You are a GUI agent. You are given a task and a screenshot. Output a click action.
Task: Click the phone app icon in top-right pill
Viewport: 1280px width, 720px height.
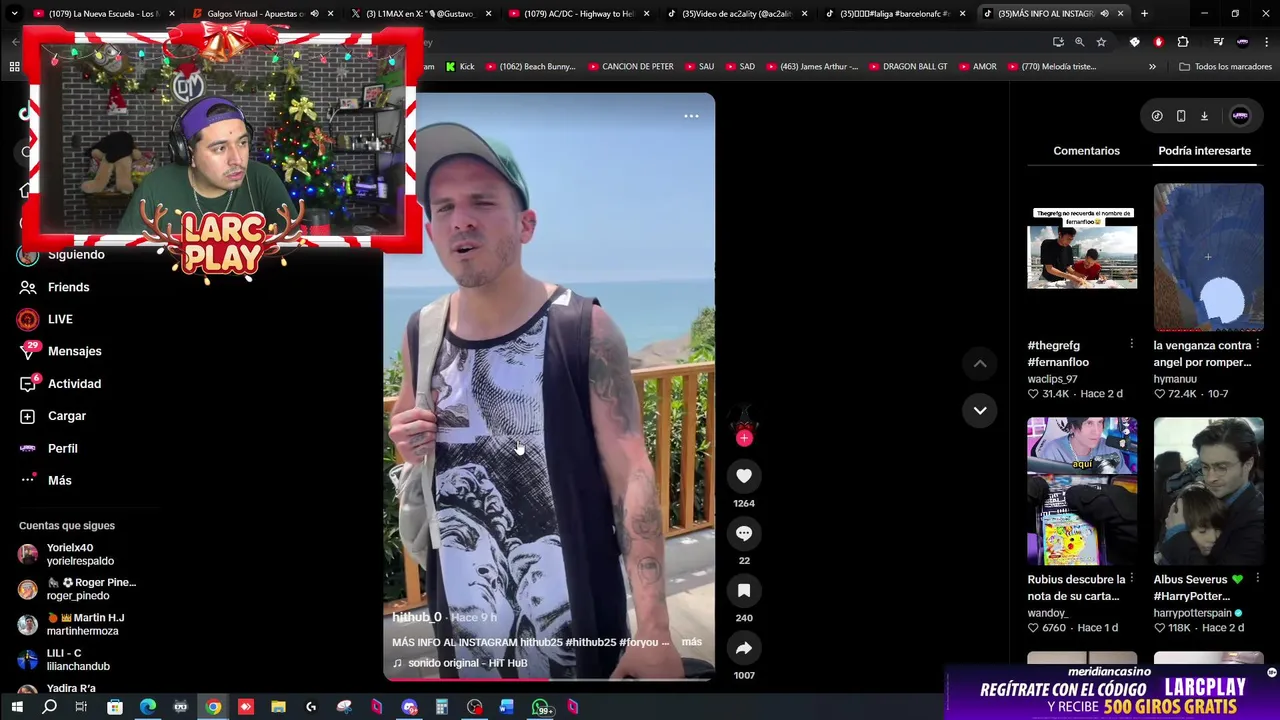pos(1181,116)
